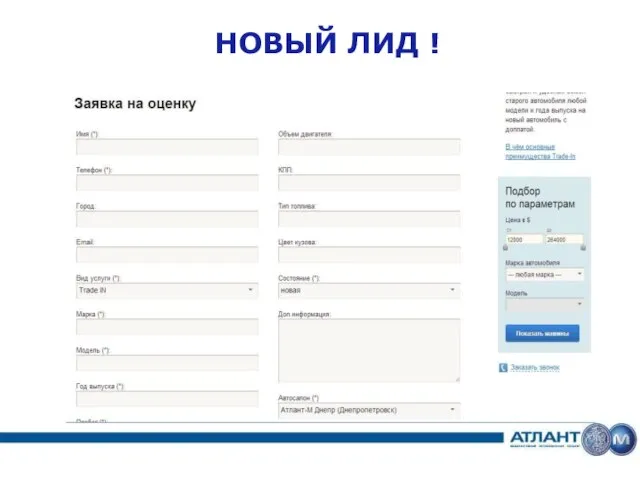The height and width of the screenshot is (480, 640).
Task: Open the Марка автомобиля любая марка dropdown
Action: tap(545, 275)
